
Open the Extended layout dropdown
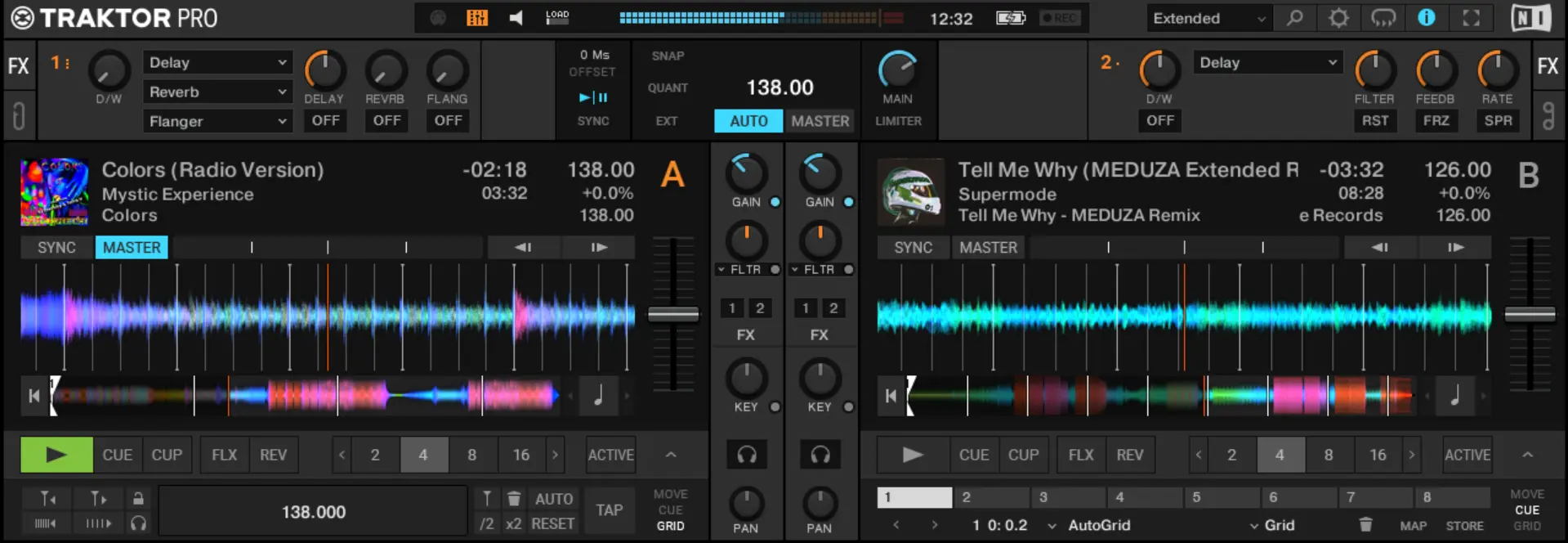click(1208, 18)
